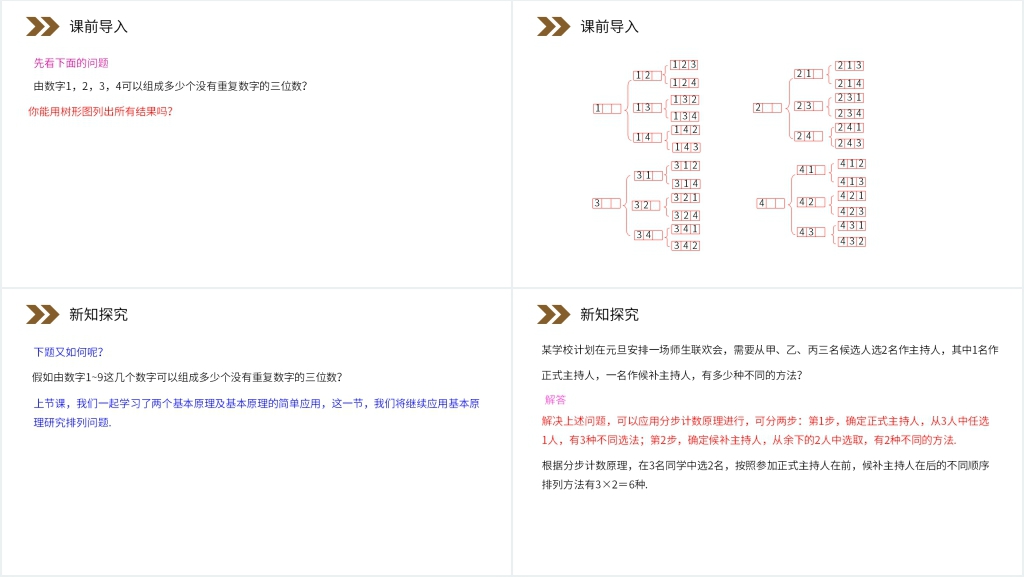
Task: Click the leaf box 1 4 2 in the tree
Action: click(x=686, y=131)
